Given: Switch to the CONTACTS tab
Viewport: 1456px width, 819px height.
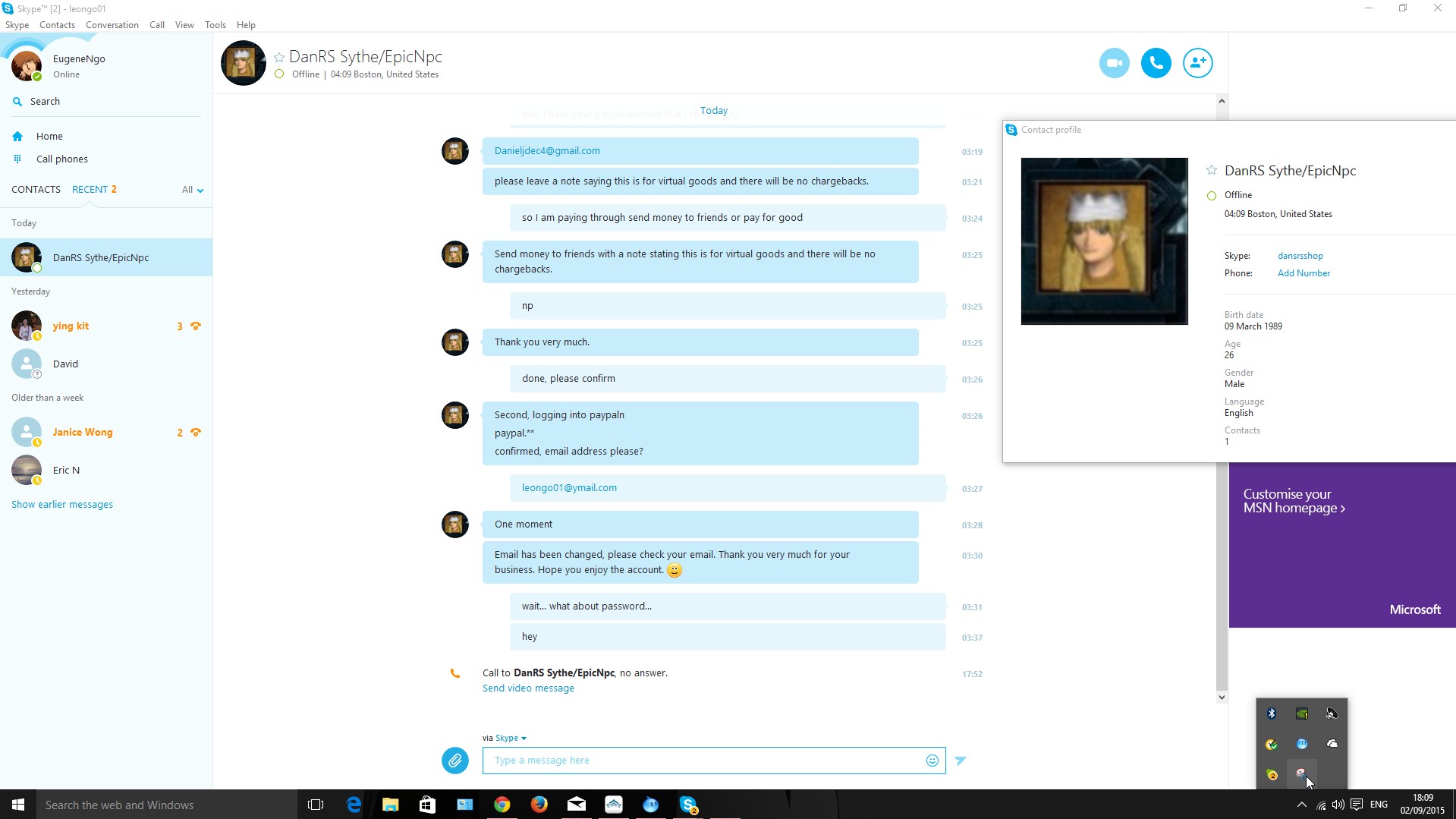Looking at the screenshot, I should coord(36,190).
